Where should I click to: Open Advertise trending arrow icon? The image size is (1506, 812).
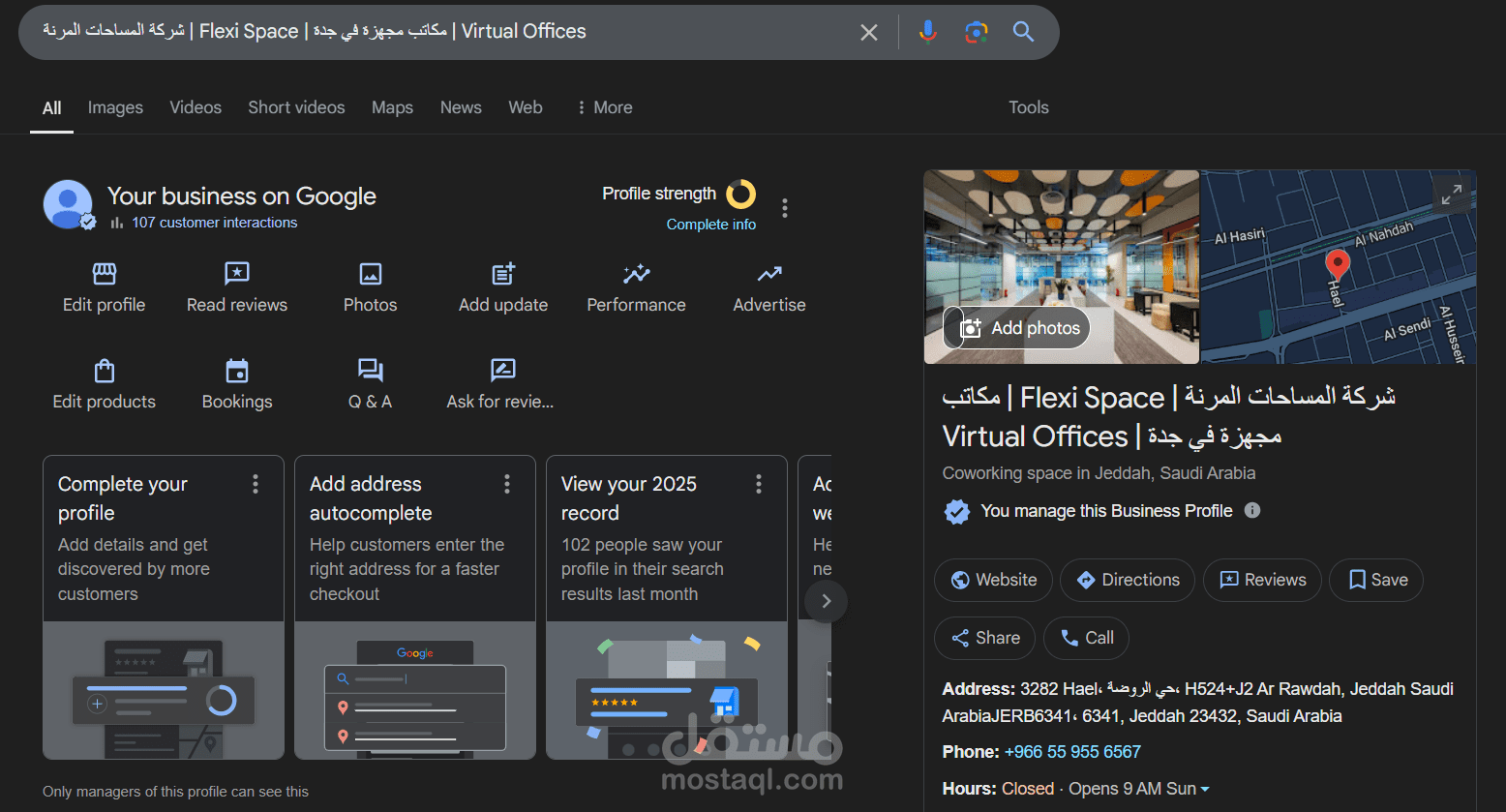pos(769,274)
